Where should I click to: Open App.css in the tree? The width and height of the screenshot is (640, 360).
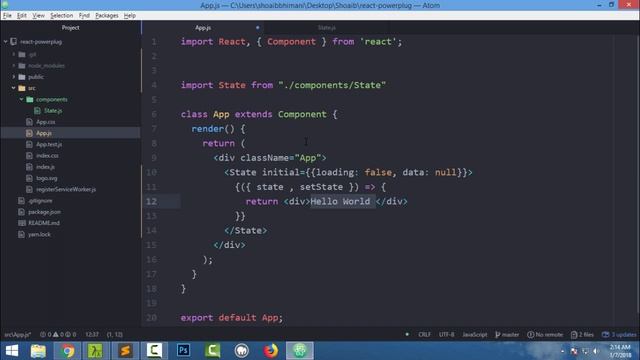pos(45,122)
